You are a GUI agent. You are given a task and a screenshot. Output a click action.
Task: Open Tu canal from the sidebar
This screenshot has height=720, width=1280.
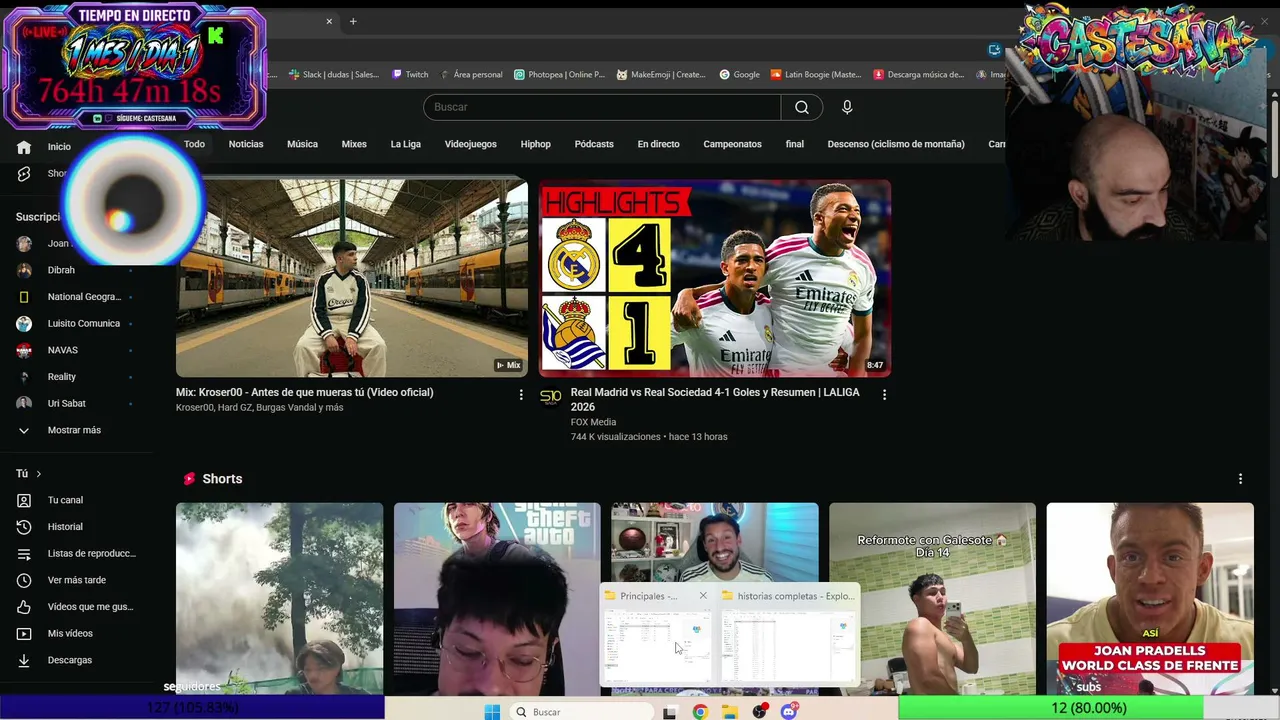pos(65,500)
